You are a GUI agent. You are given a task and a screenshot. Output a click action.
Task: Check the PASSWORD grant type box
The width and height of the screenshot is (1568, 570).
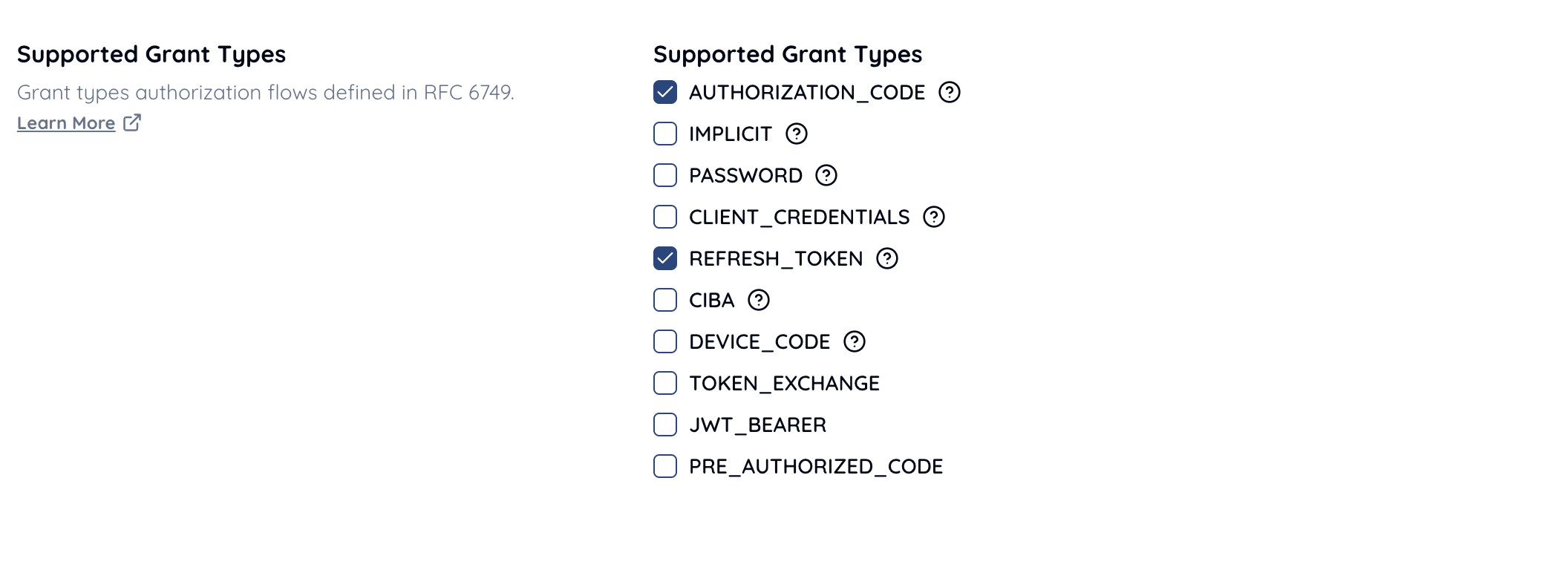click(665, 175)
